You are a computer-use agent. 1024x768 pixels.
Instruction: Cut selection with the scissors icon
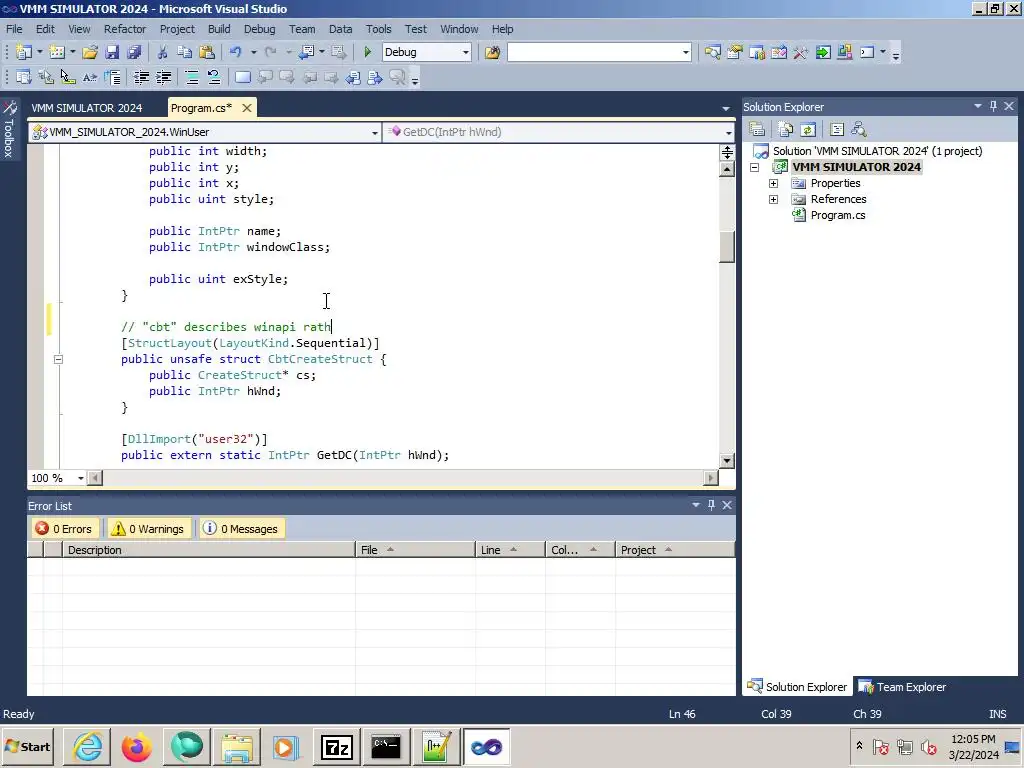tap(163, 52)
